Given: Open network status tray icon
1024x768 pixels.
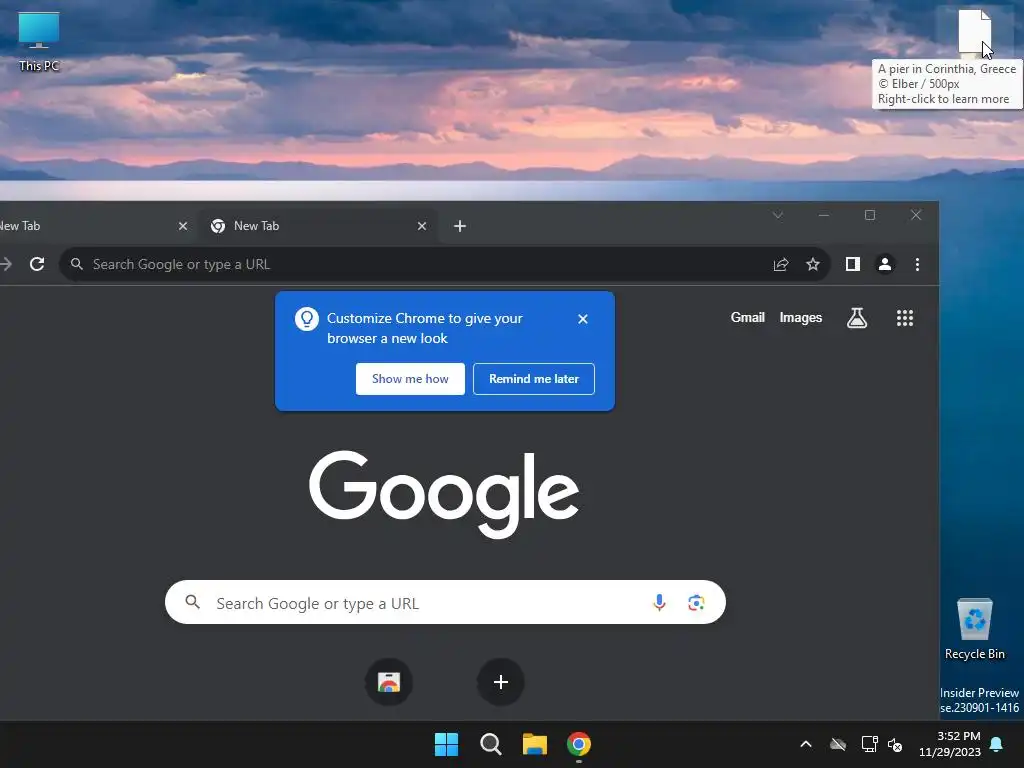Looking at the screenshot, I should pyautogui.click(x=869, y=744).
